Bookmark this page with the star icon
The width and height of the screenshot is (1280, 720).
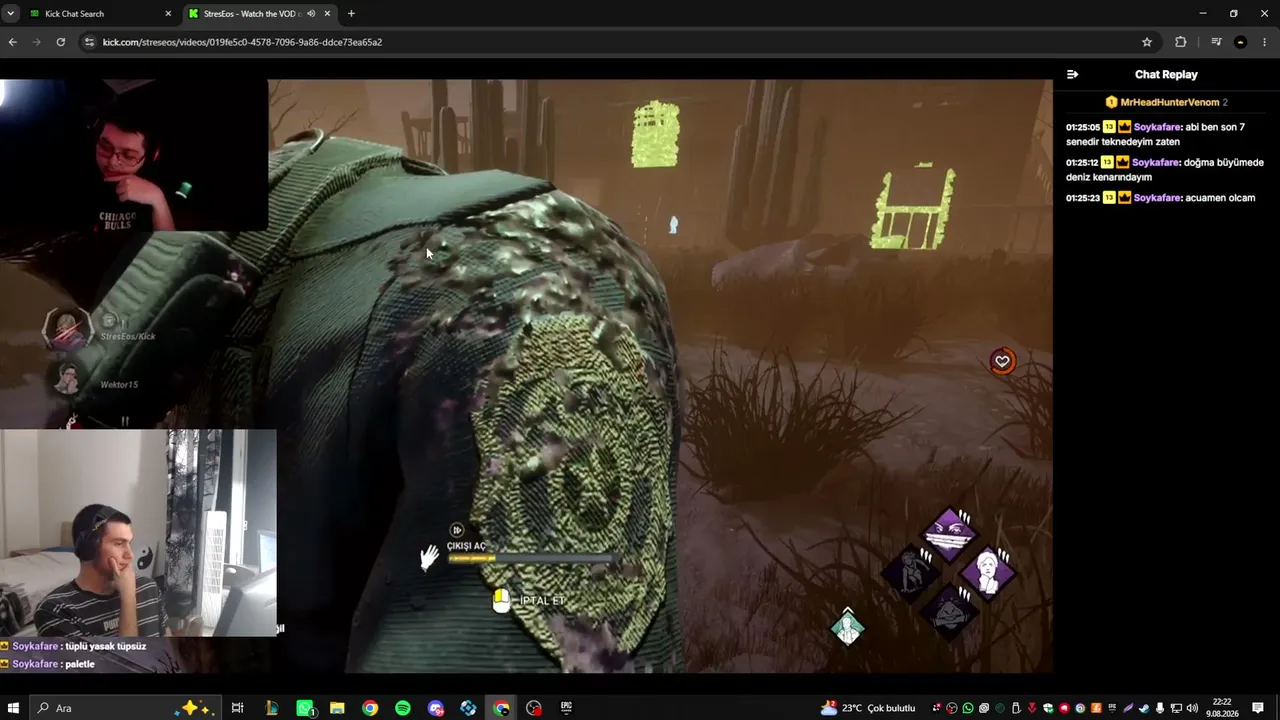[1147, 42]
